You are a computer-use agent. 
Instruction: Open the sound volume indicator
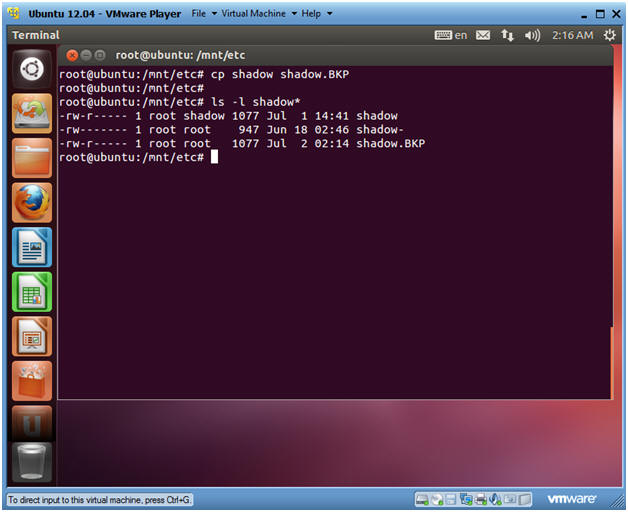[x=532, y=35]
